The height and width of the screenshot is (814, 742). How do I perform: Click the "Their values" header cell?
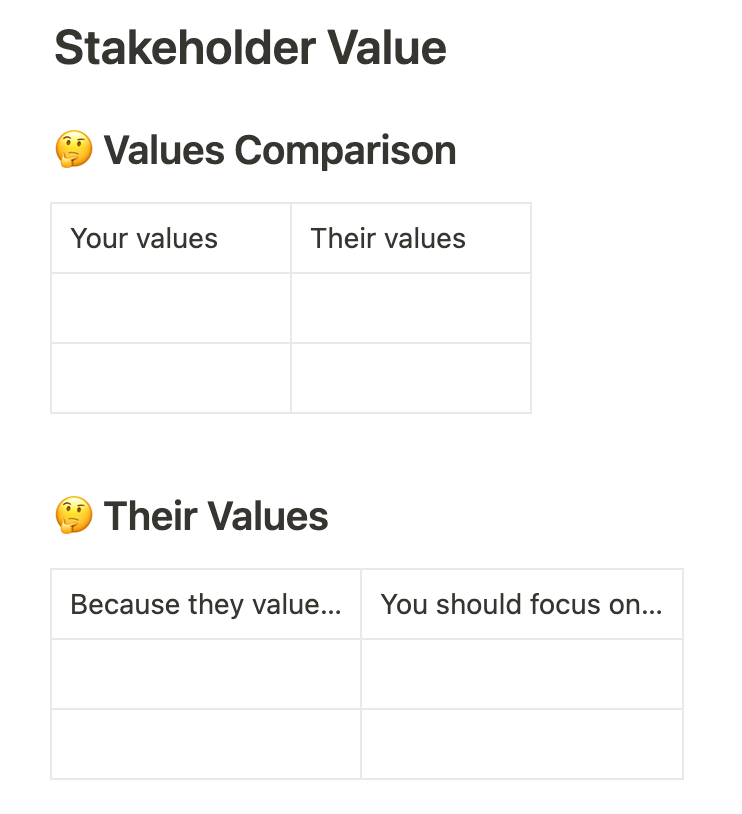click(411, 239)
